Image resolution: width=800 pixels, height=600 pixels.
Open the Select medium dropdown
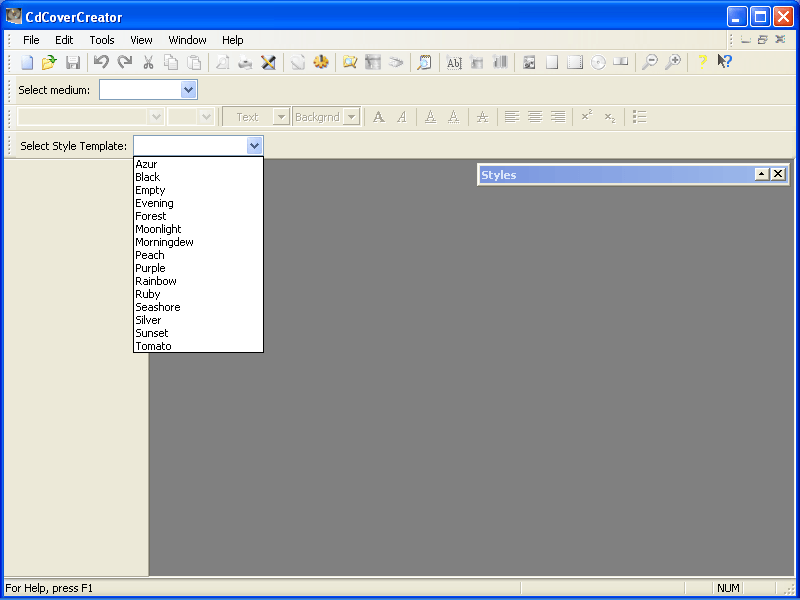[x=188, y=90]
